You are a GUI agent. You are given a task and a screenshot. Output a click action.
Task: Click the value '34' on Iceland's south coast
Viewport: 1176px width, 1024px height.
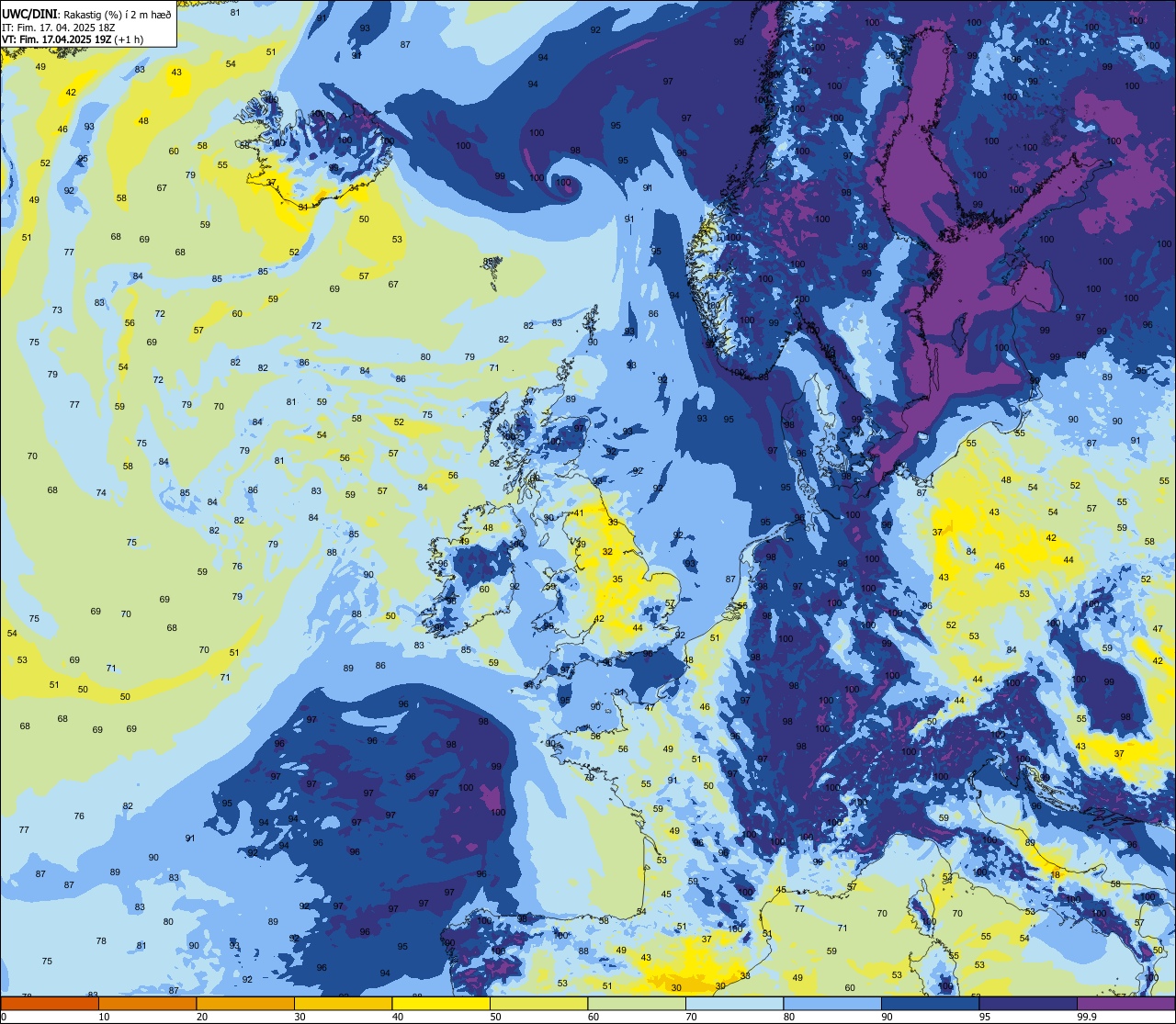(x=354, y=188)
